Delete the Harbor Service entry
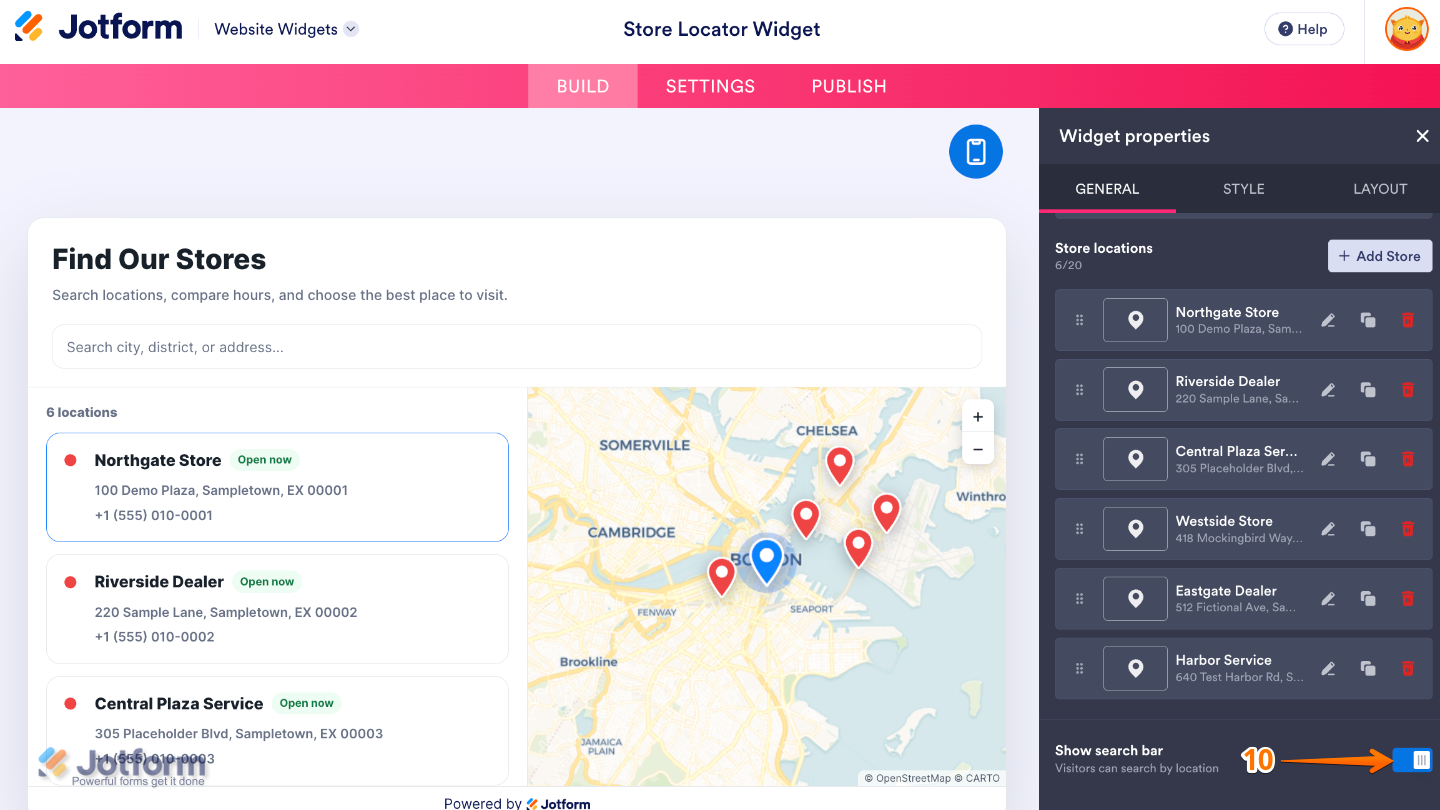The image size is (1440, 810). [x=1408, y=668]
